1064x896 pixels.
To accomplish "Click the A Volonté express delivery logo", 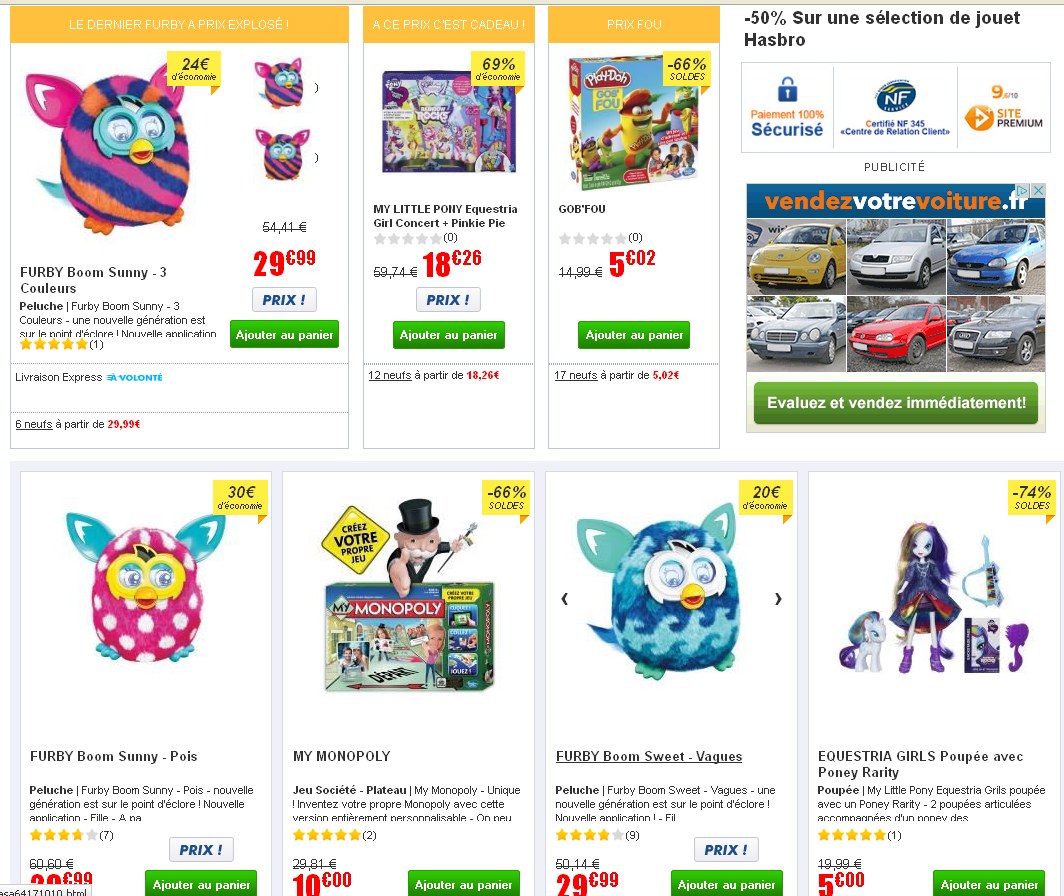I will (134, 377).
